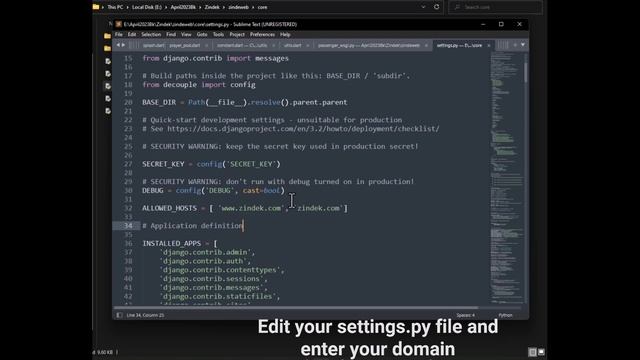Close the settings.py tab
Image resolution: width=640 pixels, height=360 pixels.
[x=489, y=46]
